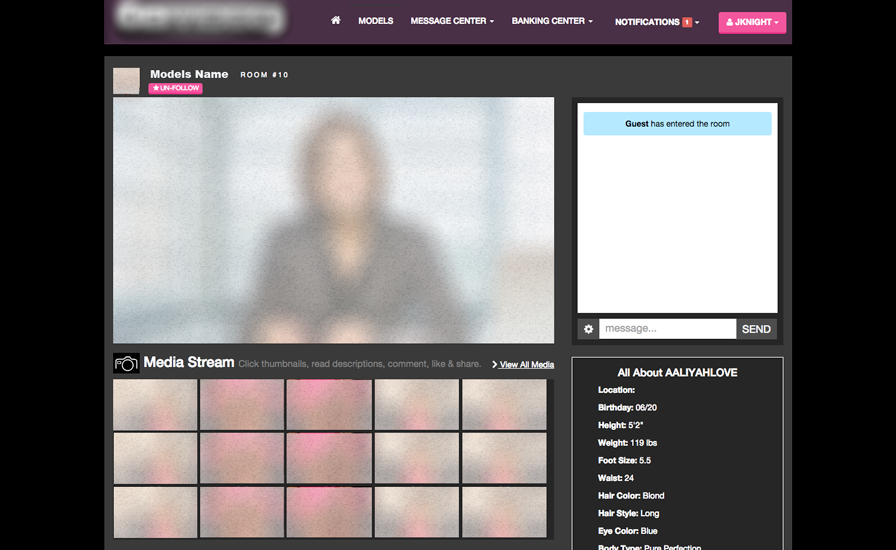
Task: Select the 'Eye Color: Blue' line
Action: coord(627,532)
